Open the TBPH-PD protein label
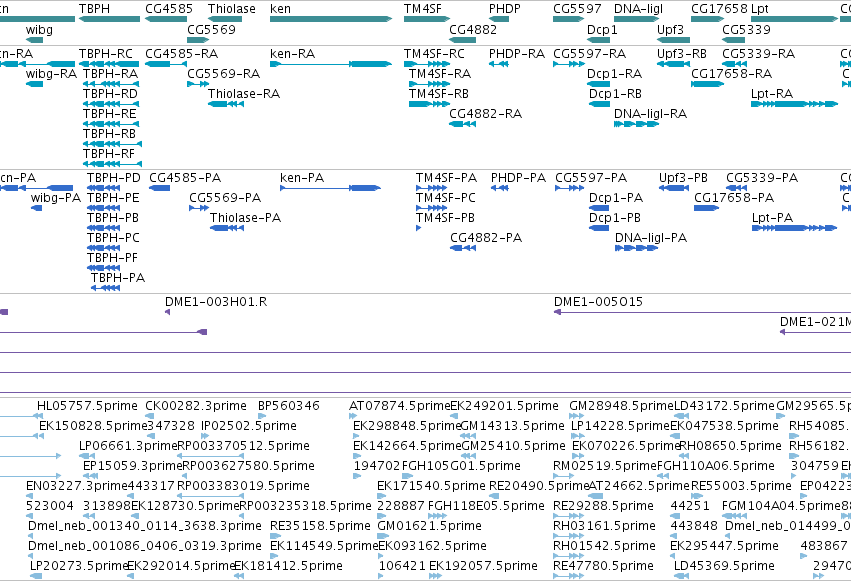The image size is (851, 581). 114,178
